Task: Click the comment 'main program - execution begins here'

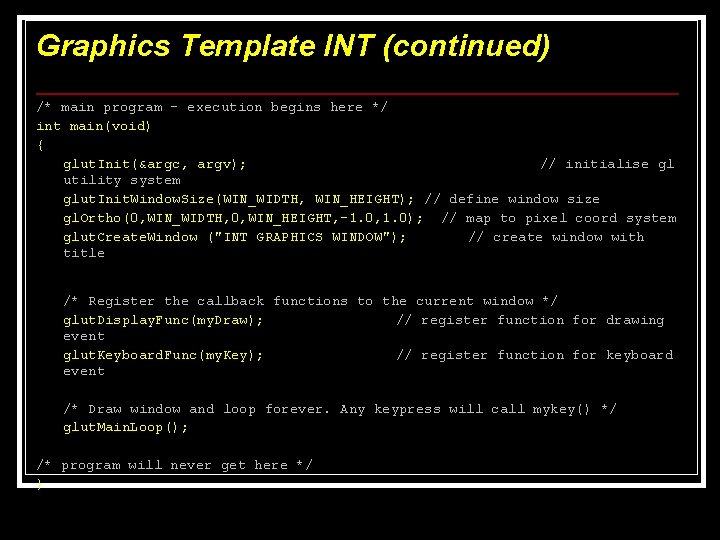Action: [212, 107]
